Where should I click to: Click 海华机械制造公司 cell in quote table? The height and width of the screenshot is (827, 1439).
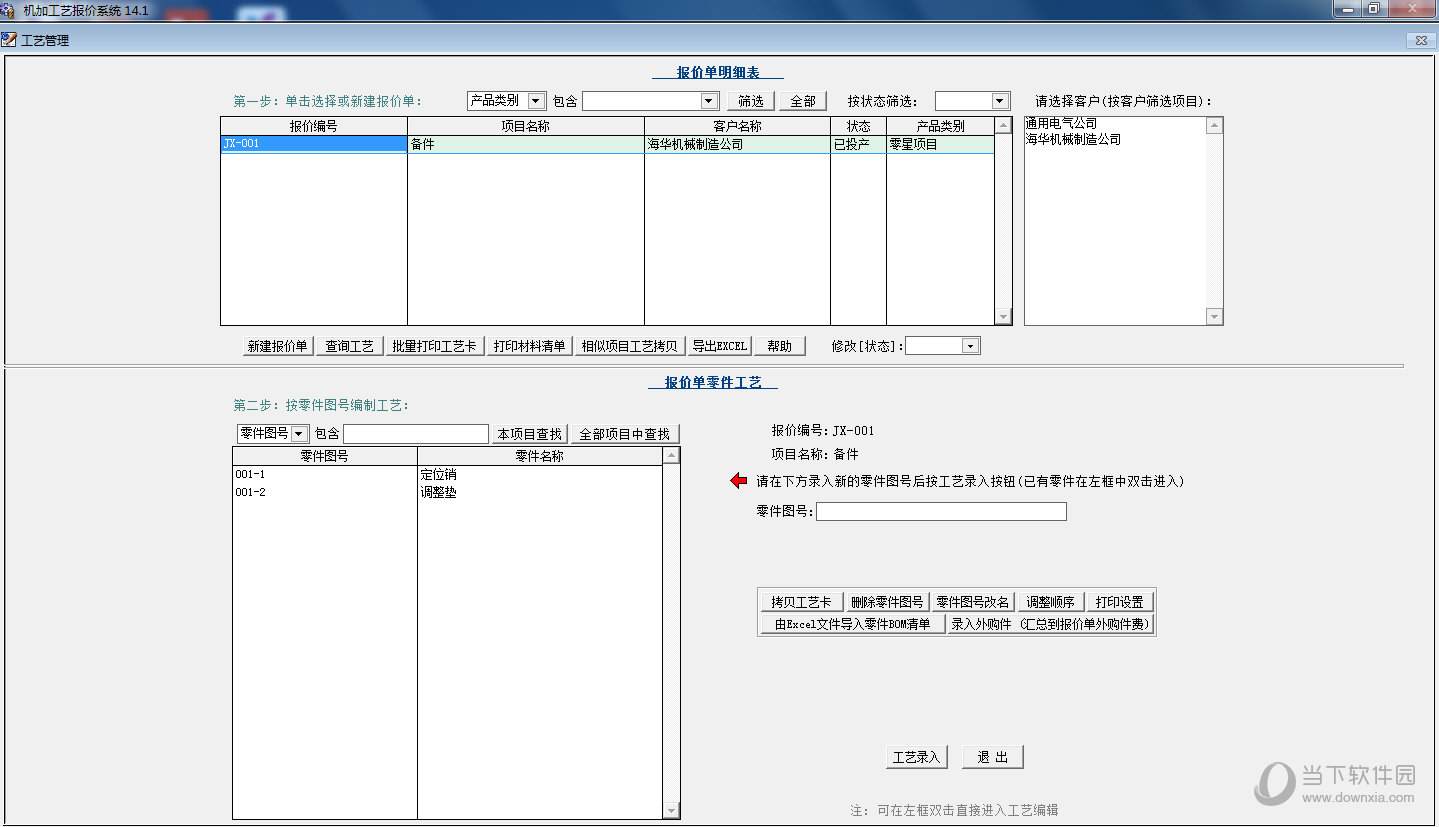(737, 144)
